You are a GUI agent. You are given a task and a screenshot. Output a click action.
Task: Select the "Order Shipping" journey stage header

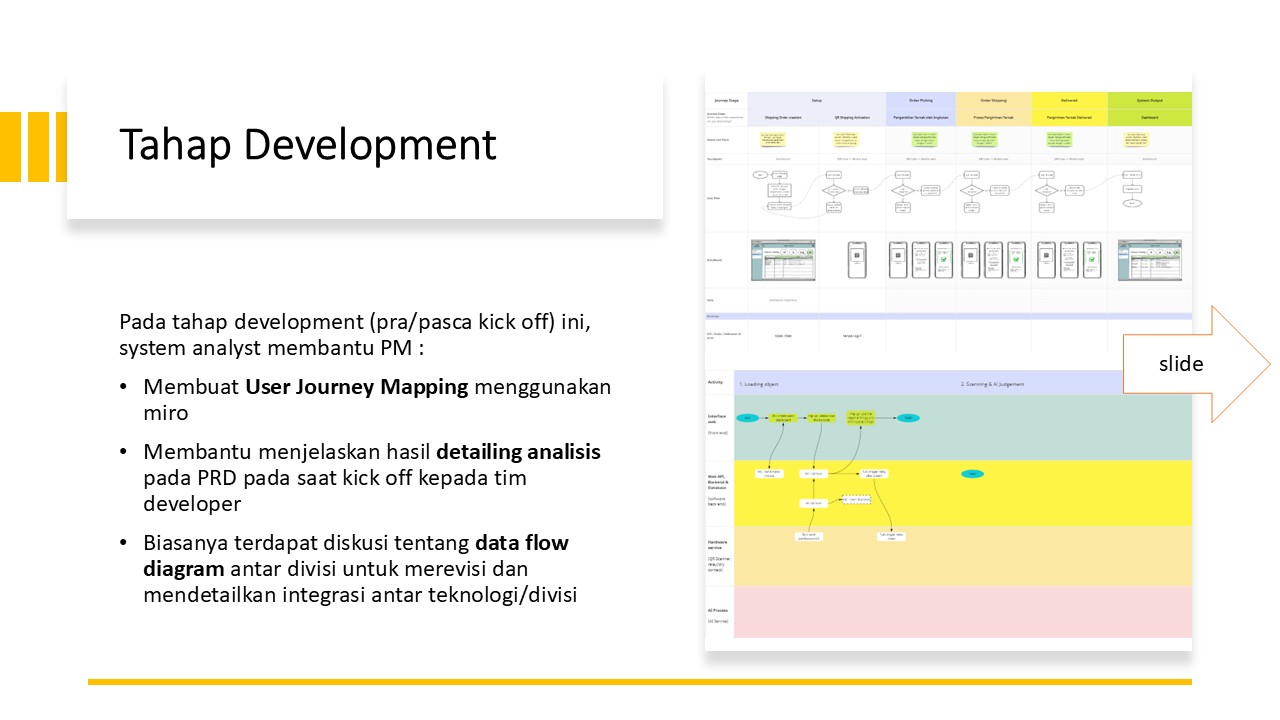pyautogui.click(x=993, y=101)
